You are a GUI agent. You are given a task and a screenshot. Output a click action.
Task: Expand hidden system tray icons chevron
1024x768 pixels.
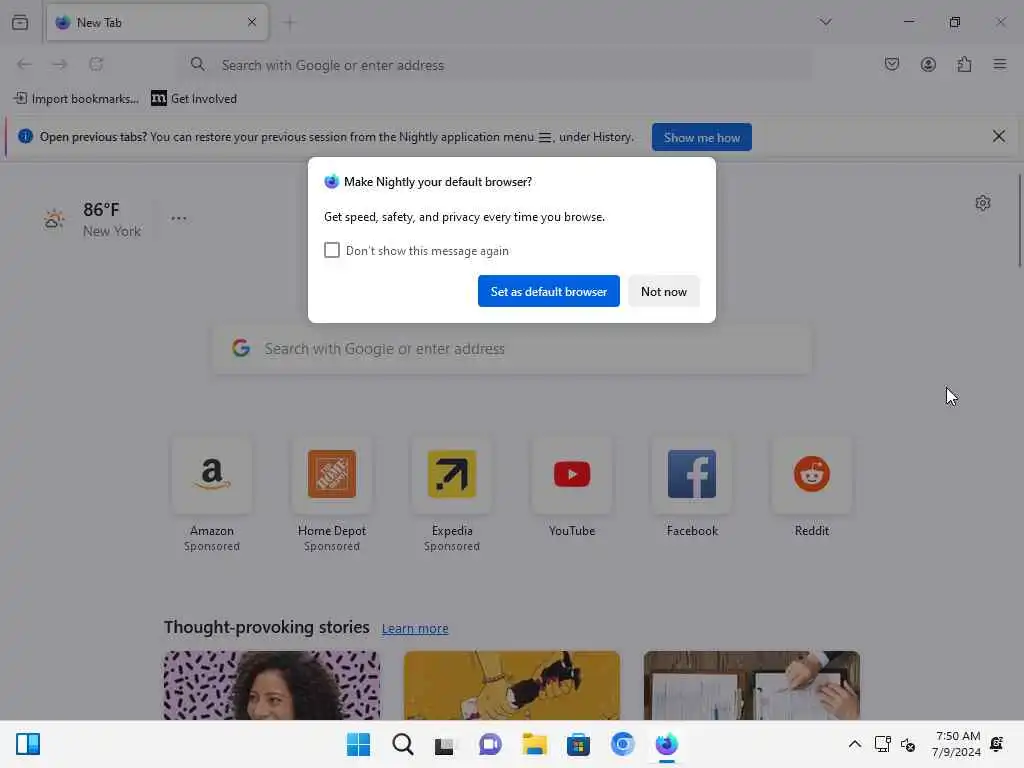pyautogui.click(x=854, y=744)
